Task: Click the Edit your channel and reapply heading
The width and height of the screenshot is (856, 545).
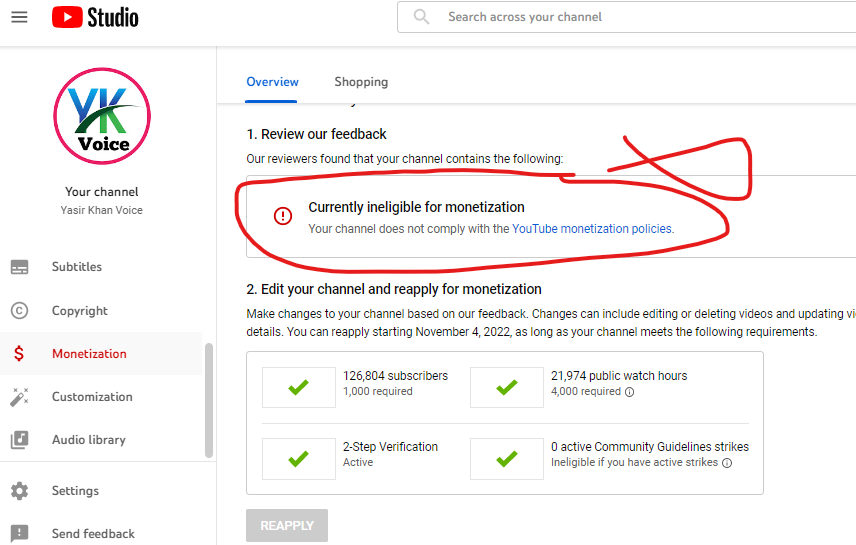Action: pyautogui.click(x=394, y=289)
